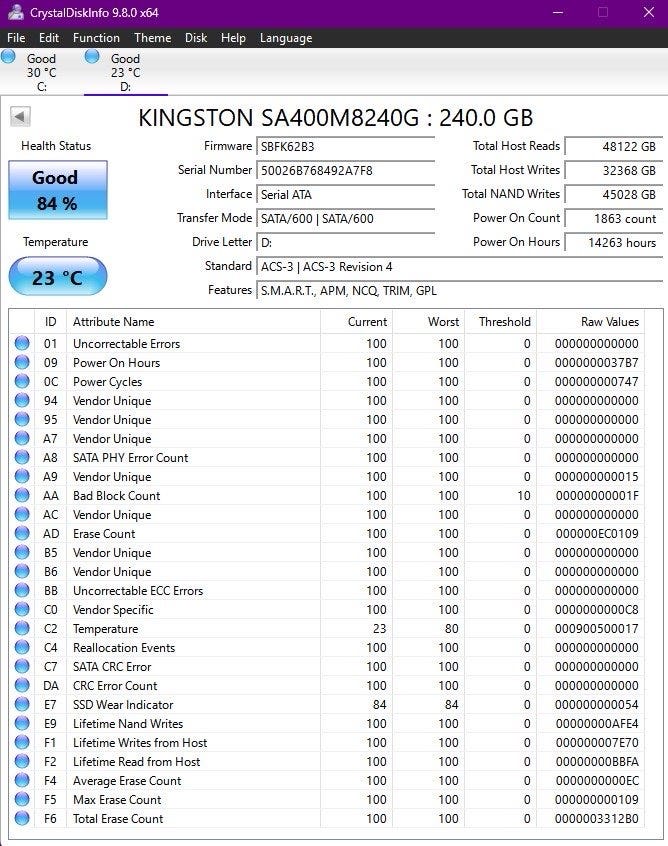Click status icon for SATA PHY Error Count
This screenshot has height=846, width=668.
(x=22, y=457)
